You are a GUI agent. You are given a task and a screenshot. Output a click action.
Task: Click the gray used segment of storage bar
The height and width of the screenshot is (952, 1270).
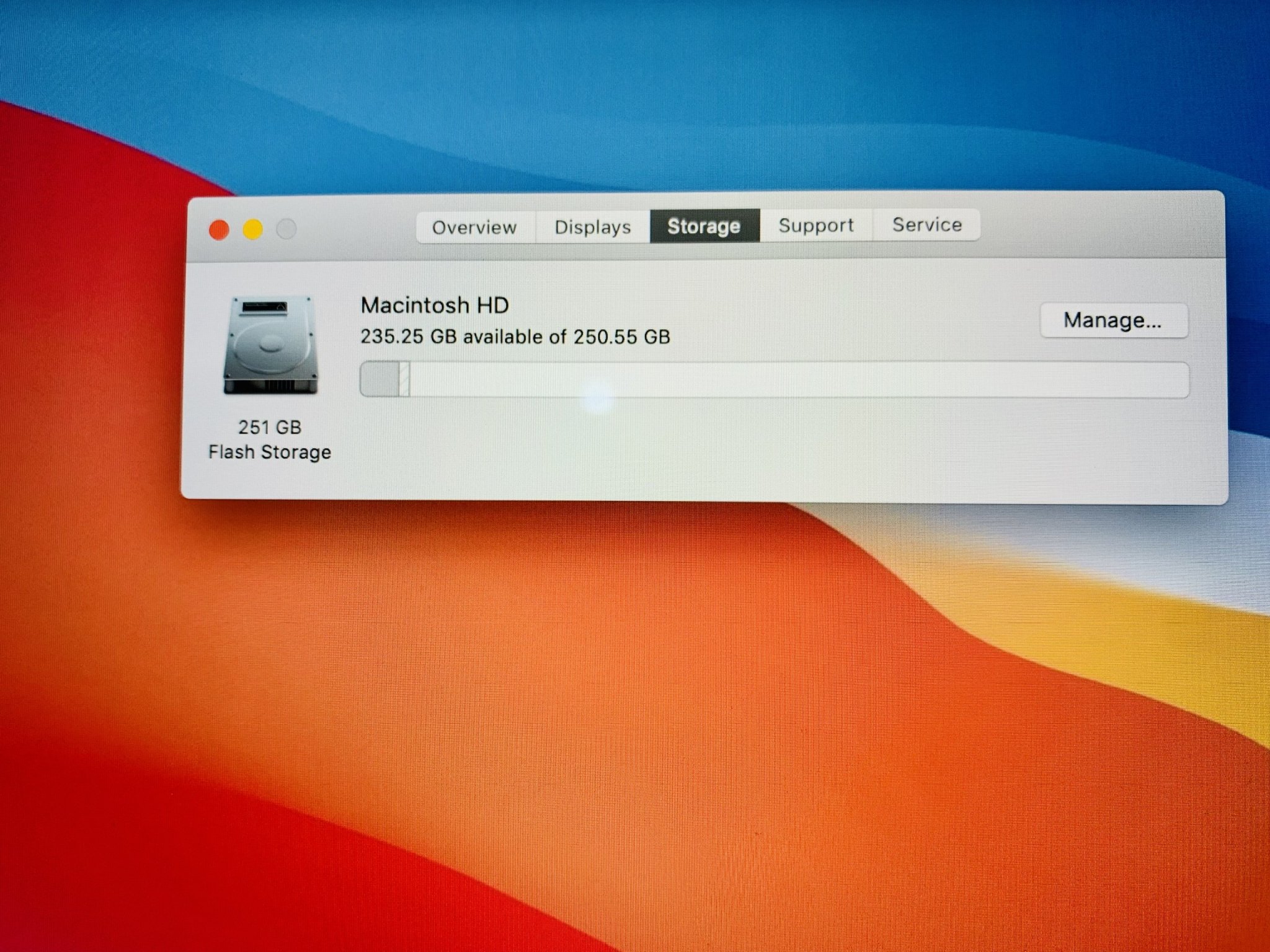click(380, 379)
